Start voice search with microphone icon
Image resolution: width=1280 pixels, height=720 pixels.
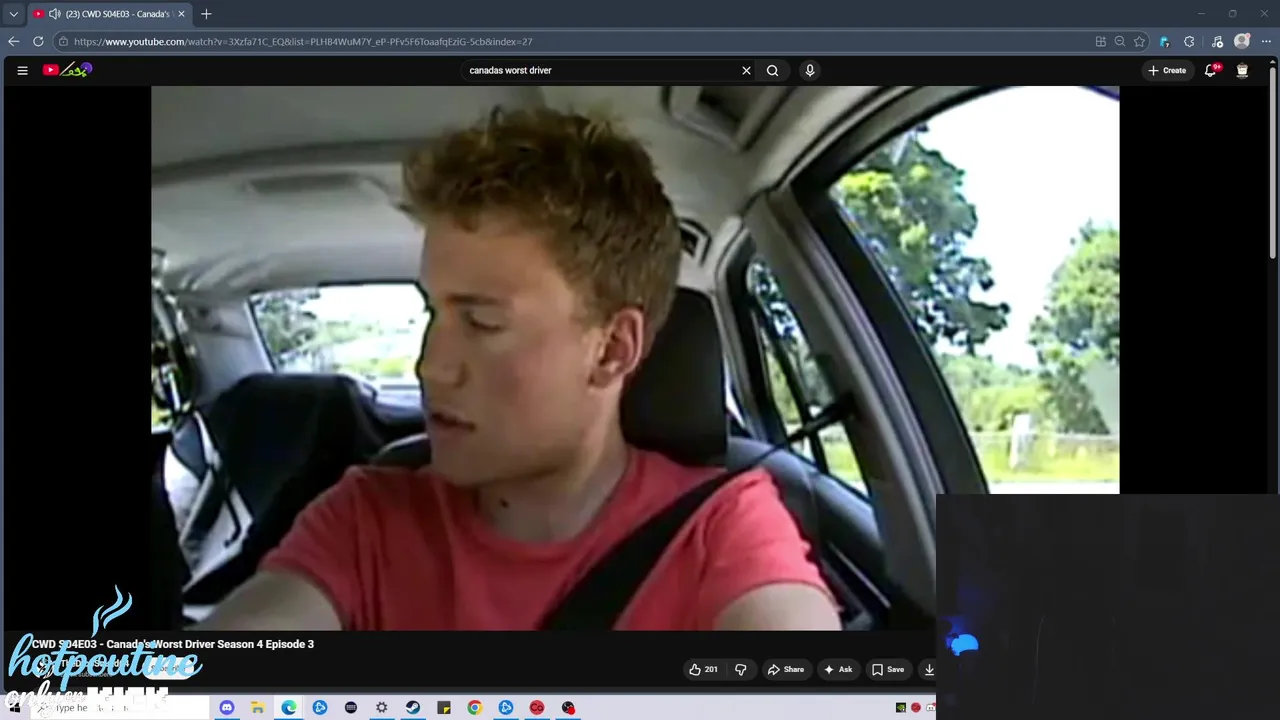tap(810, 70)
